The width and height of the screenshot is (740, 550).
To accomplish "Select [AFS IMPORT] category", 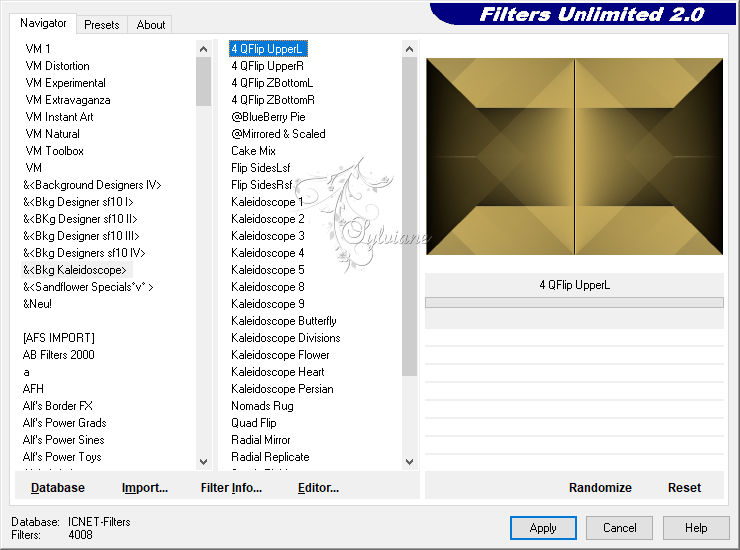I will (59, 338).
